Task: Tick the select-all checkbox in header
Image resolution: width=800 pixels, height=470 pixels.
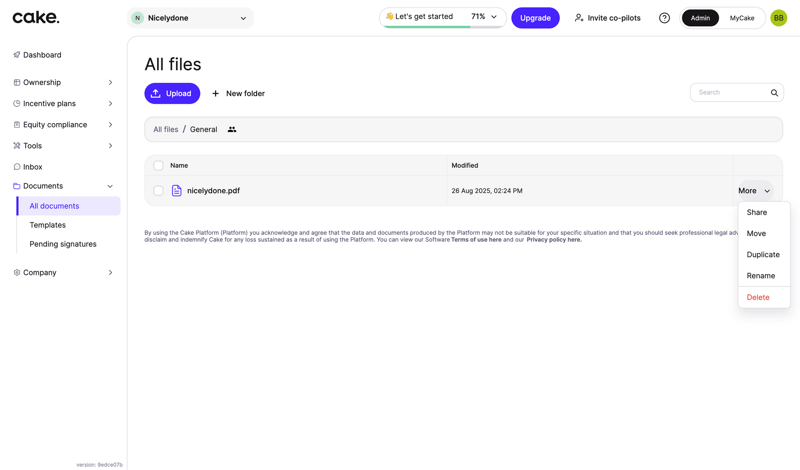Action: [158, 166]
